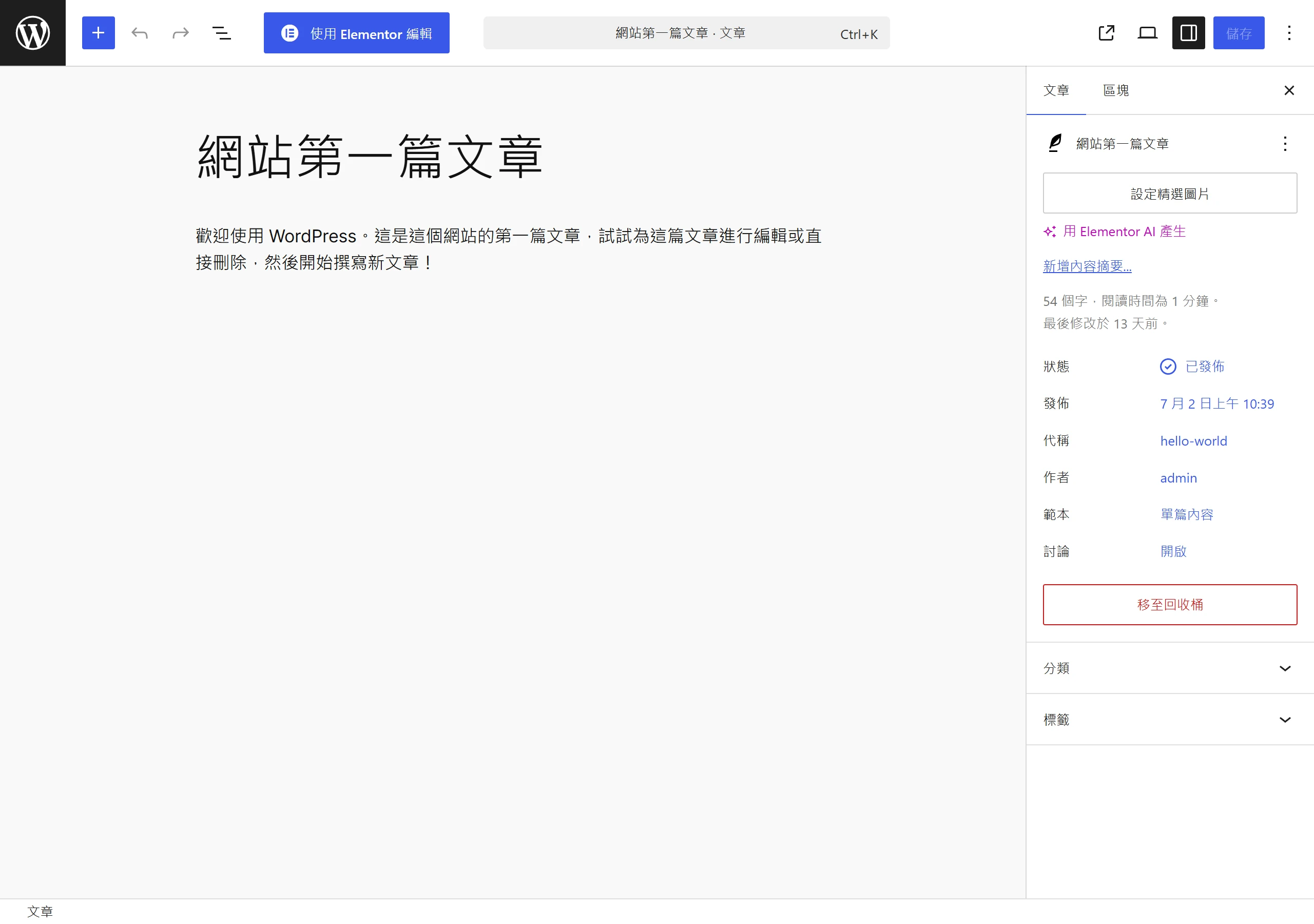Edit the slug hello-world
Viewport: 1314px width, 924px height.
[1194, 441]
